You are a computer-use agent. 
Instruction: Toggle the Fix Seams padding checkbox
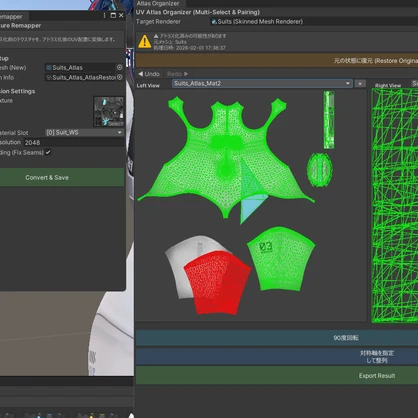click(48, 152)
